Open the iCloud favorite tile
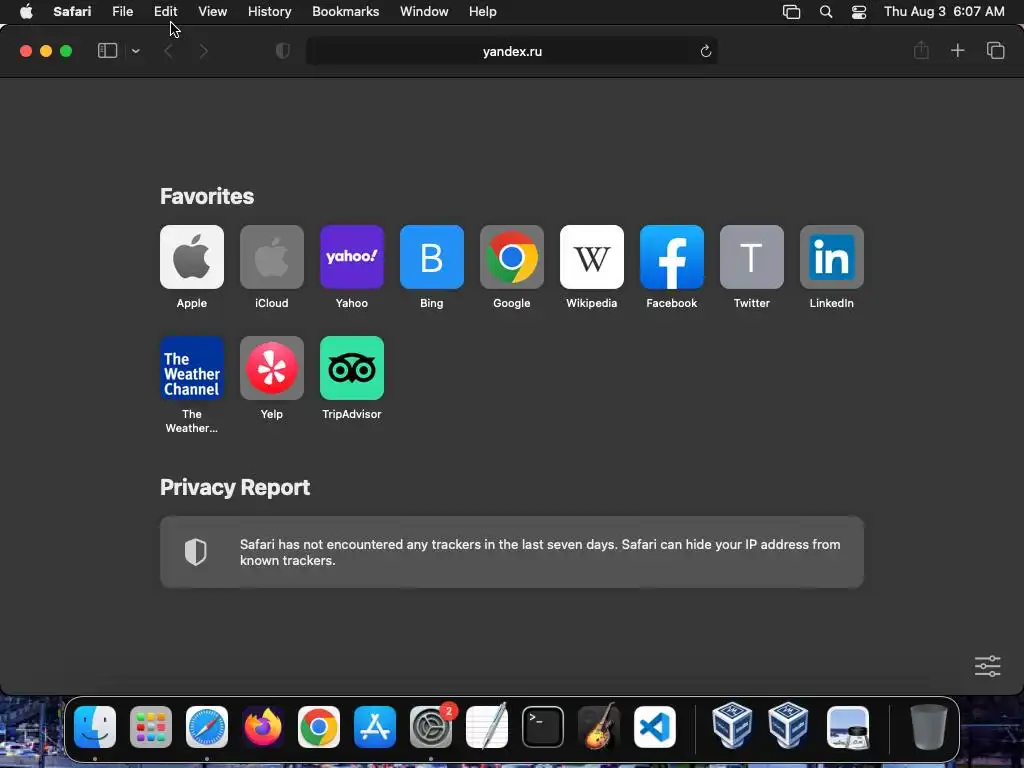1024x768 pixels. [272, 257]
